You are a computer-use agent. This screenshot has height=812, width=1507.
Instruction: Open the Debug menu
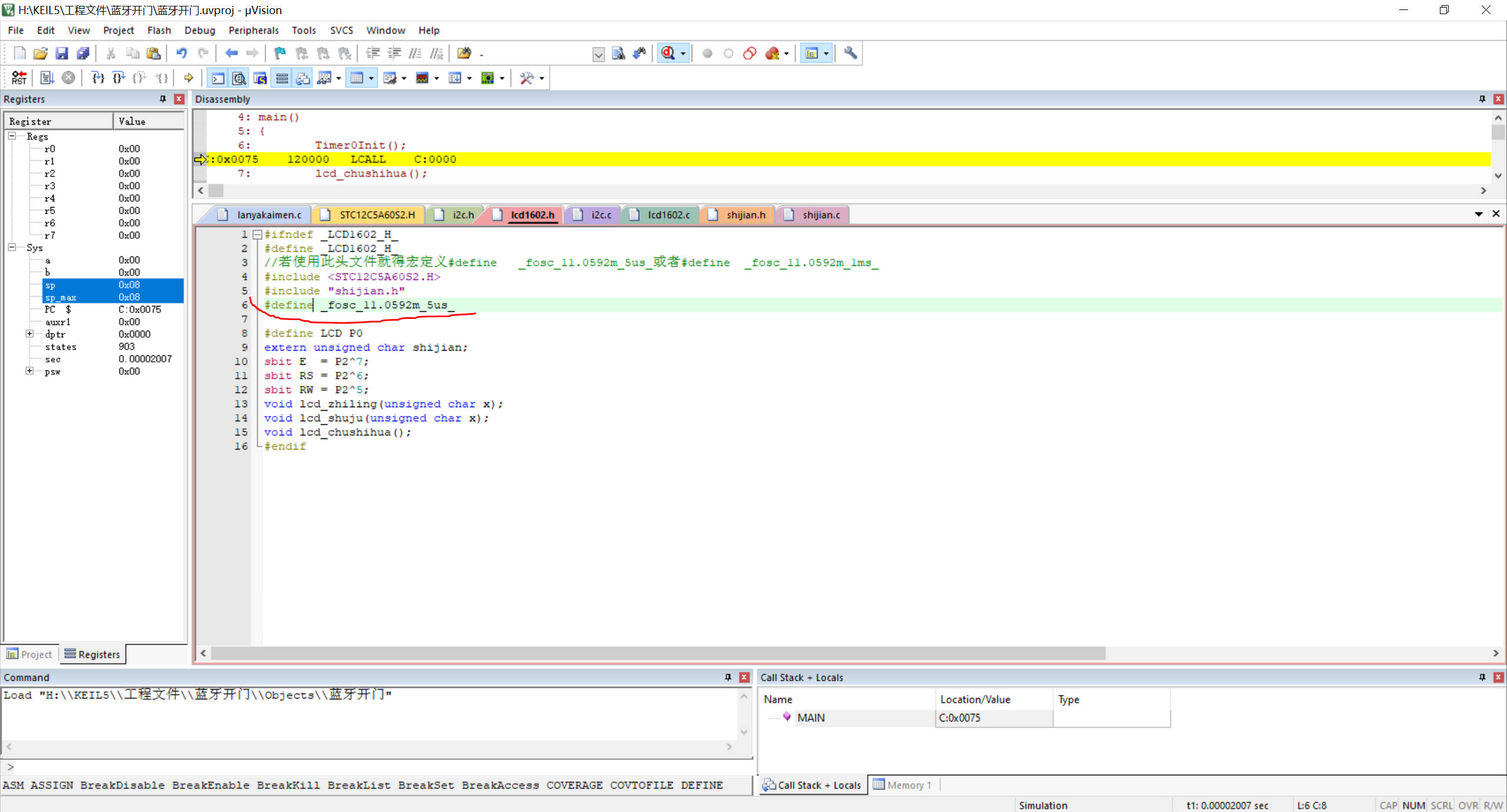[x=200, y=30]
